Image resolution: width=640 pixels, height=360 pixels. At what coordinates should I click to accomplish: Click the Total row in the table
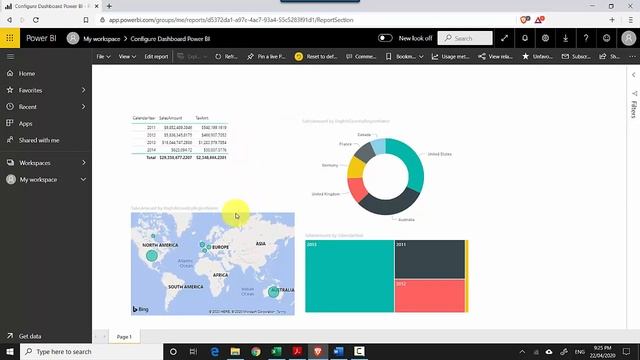[x=180, y=158]
